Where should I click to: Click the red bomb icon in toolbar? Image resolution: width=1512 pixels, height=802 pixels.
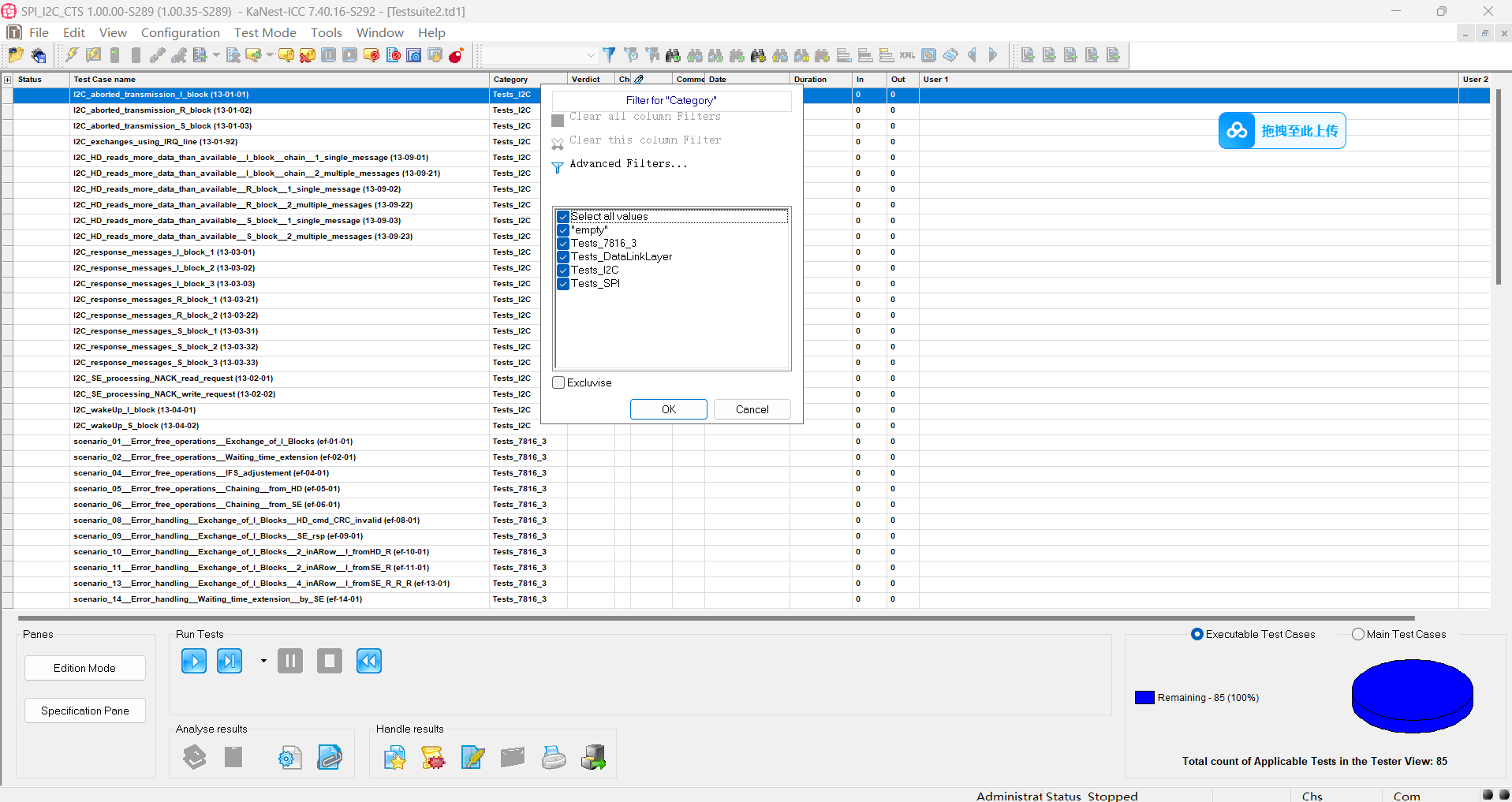pyautogui.click(x=456, y=55)
